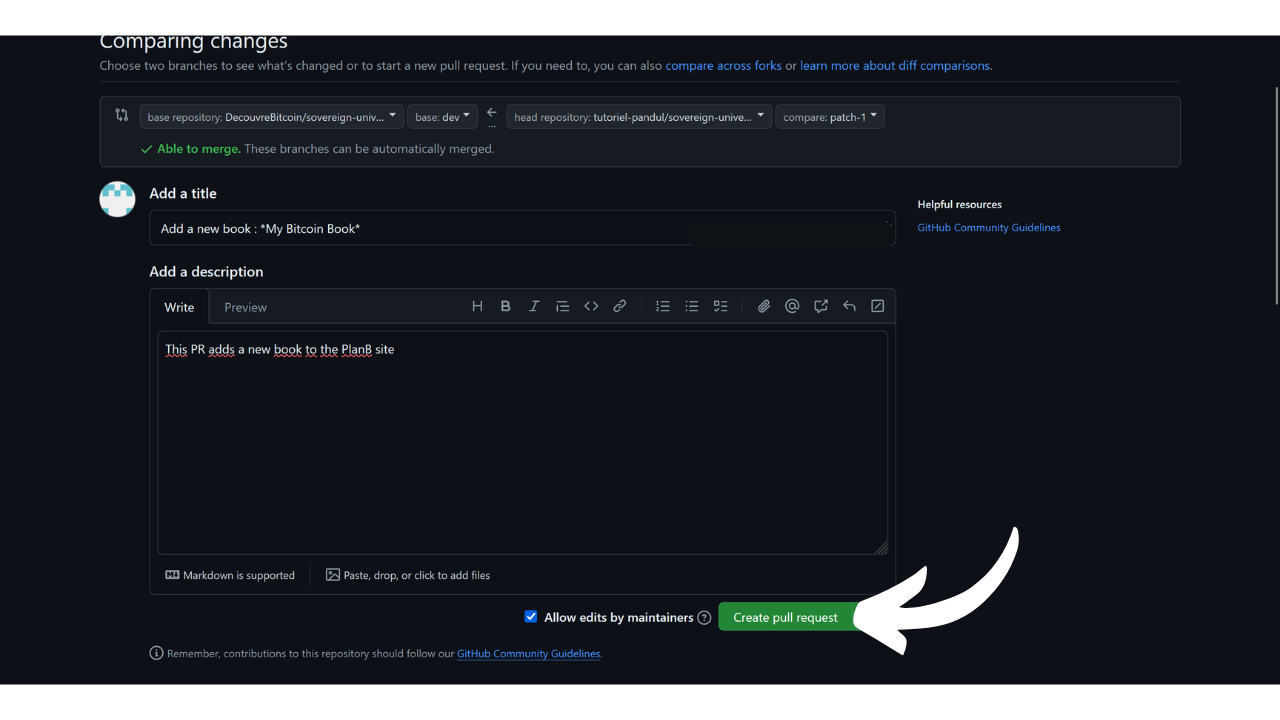This screenshot has height=720, width=1280.
Task: Open the base: dev branch dropdown
Action: (442, 117)
